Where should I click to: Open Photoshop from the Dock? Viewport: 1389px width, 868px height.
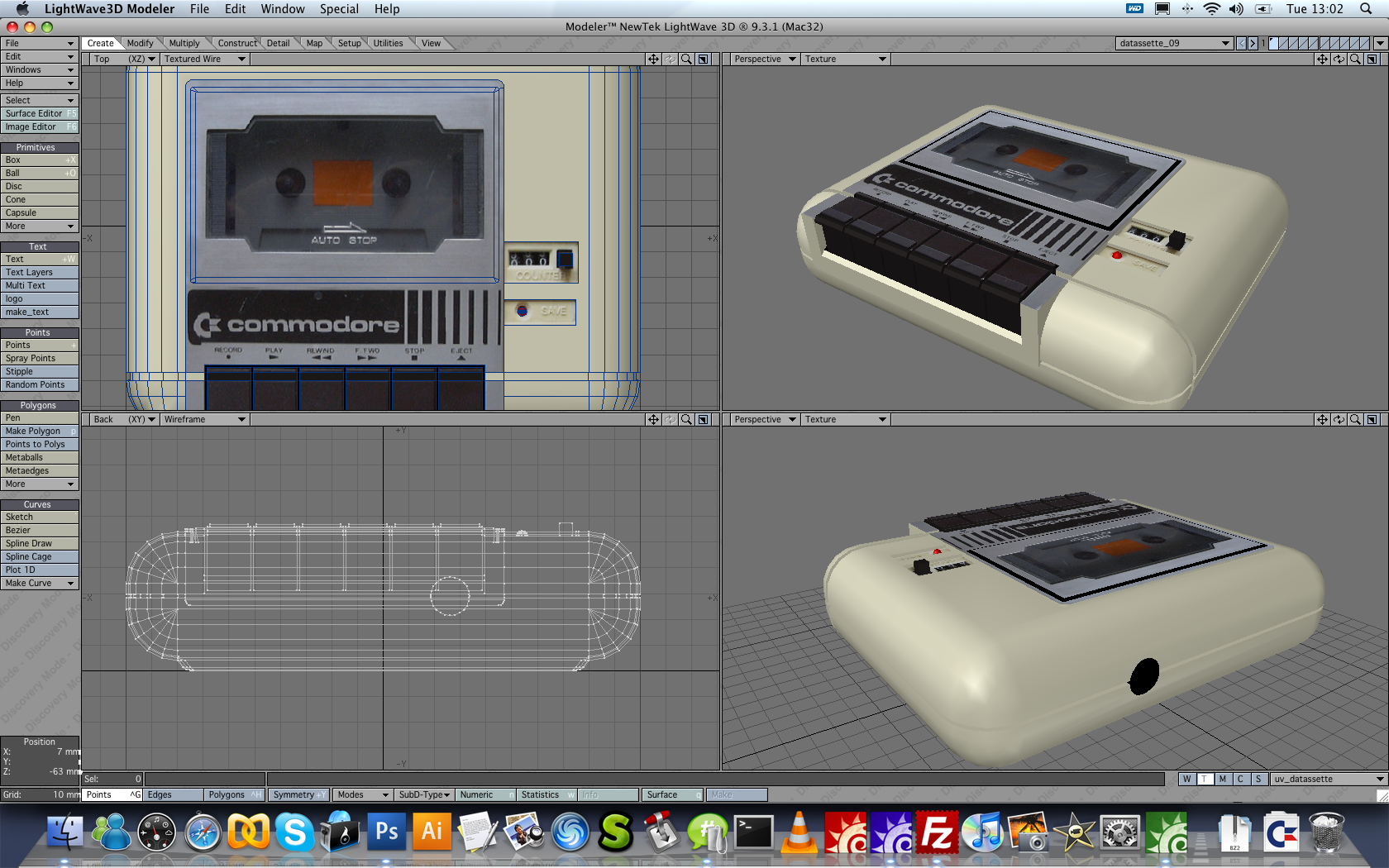386,832
